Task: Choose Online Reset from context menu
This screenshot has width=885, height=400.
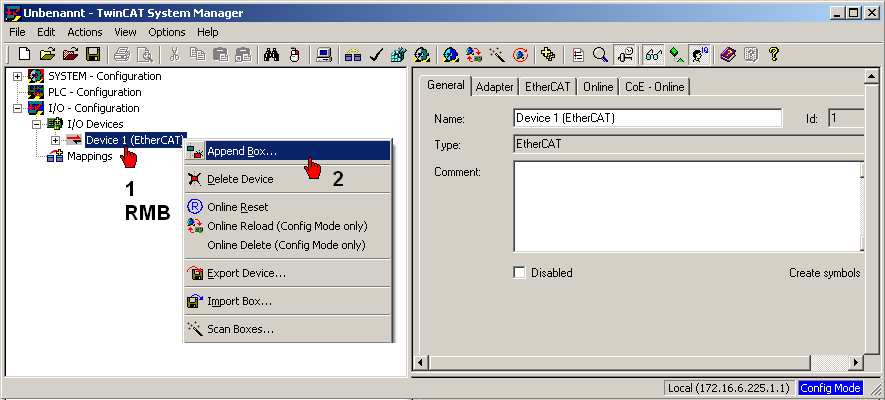Action: pos(287,207)
